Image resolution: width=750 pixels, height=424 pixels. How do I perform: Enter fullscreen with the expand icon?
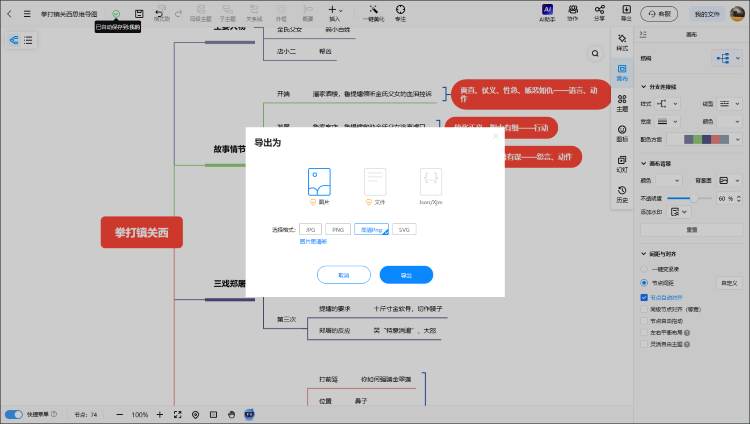177,414
